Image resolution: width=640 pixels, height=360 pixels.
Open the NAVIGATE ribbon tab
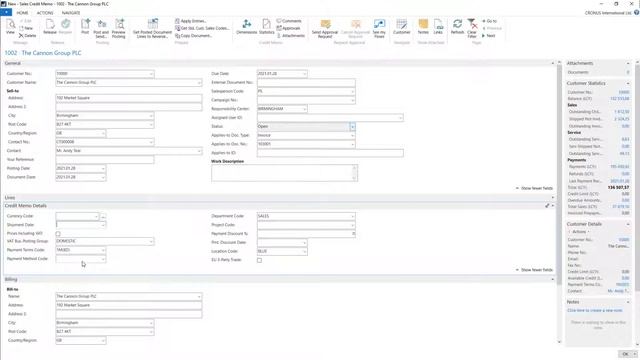[x=71, y=13]
